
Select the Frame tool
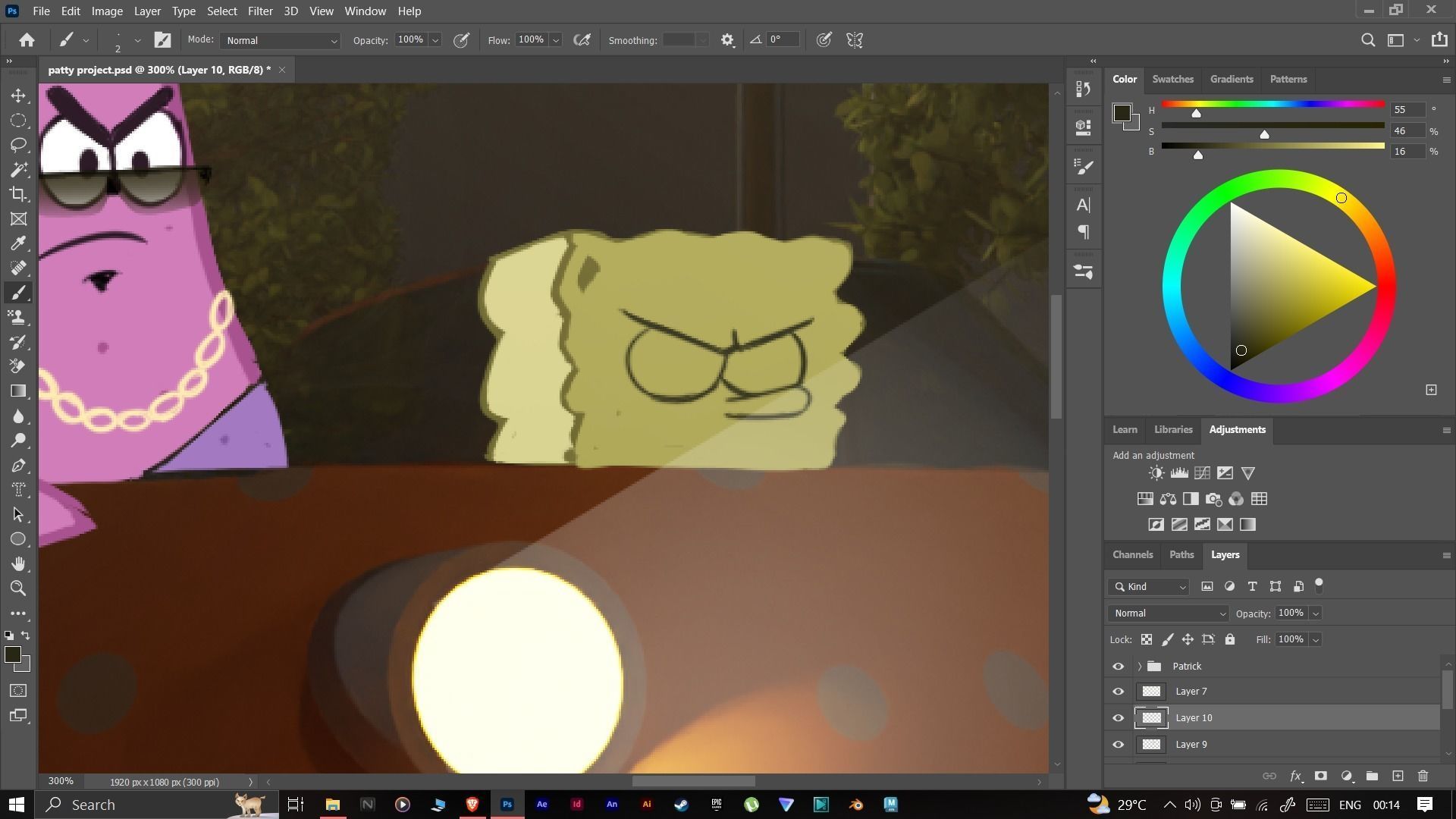[19, 219]
